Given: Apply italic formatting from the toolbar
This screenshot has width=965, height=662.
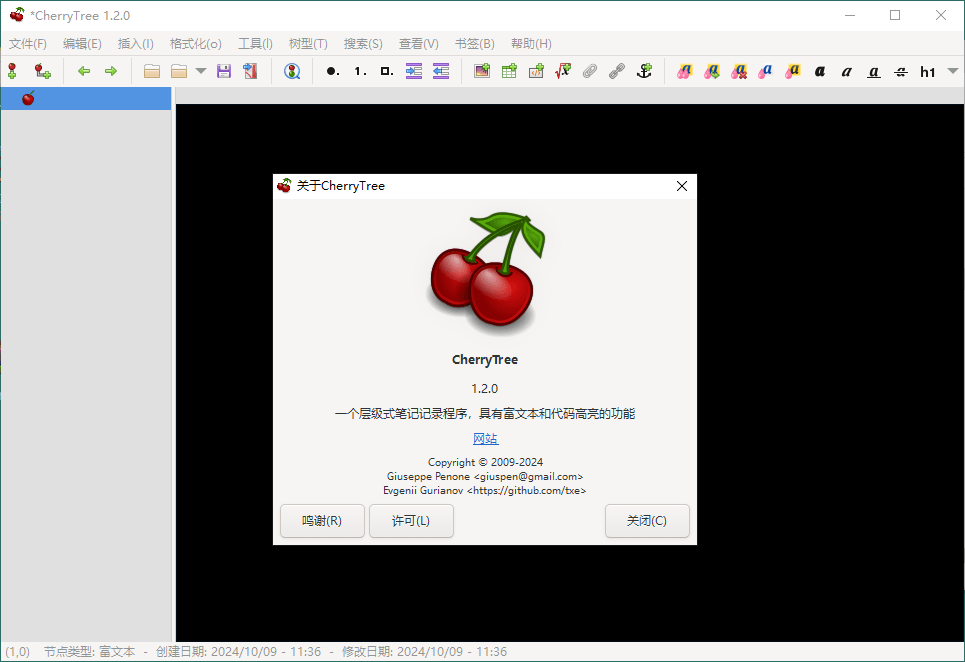Looking at the screenshot, I should coord(846,71).
